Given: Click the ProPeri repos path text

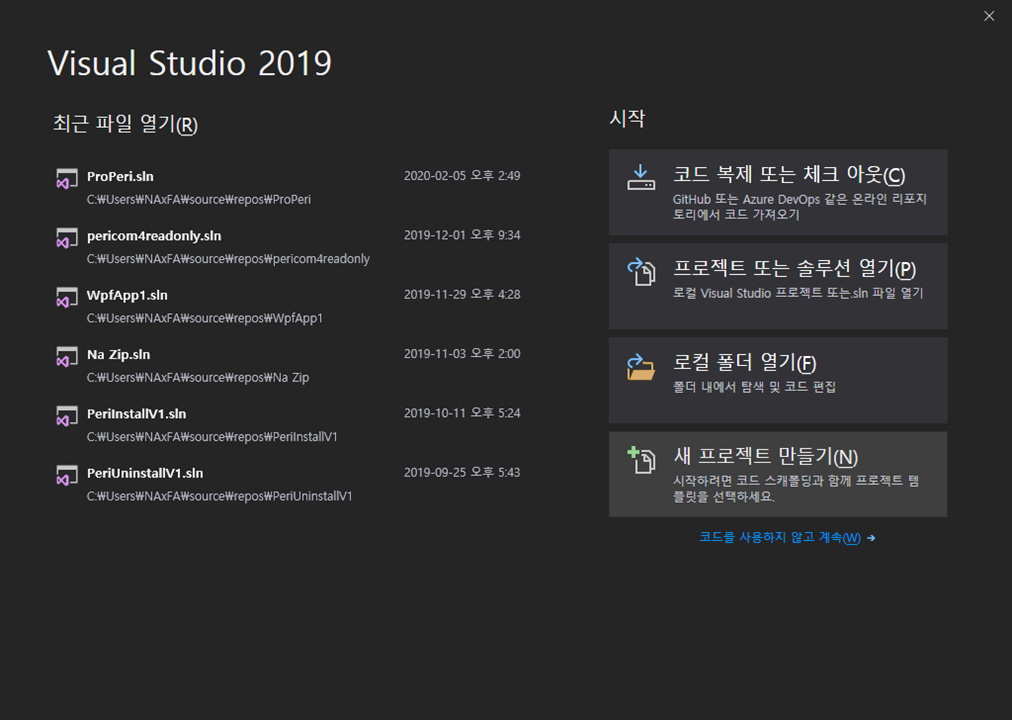Looking at the screenshot, I should tap(199, 199).
